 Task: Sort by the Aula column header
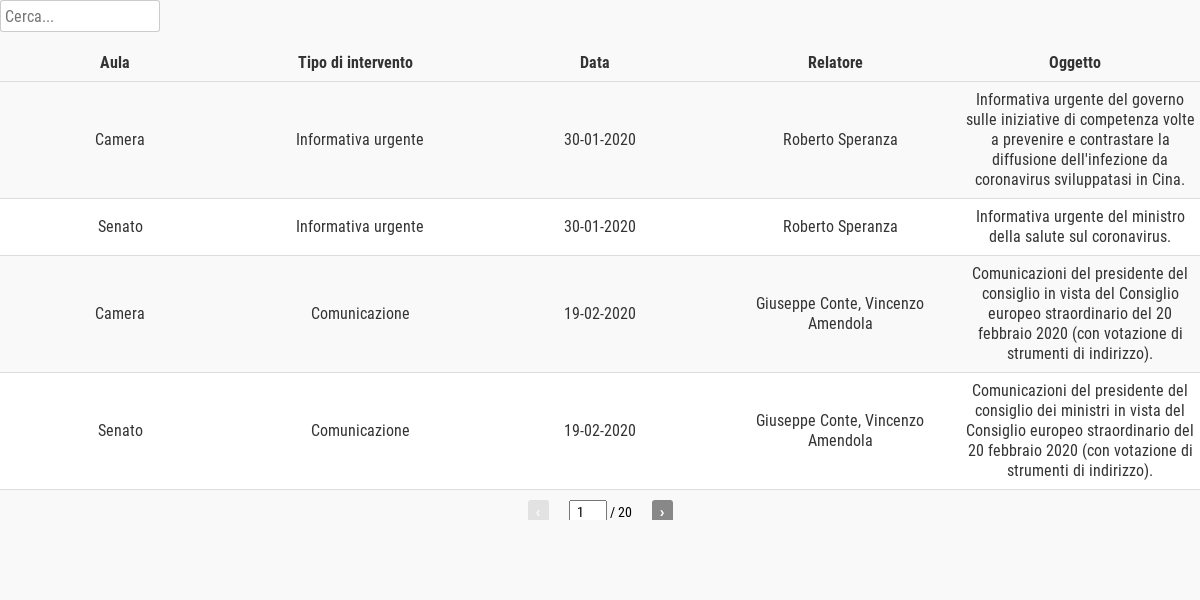click(115, 62)
